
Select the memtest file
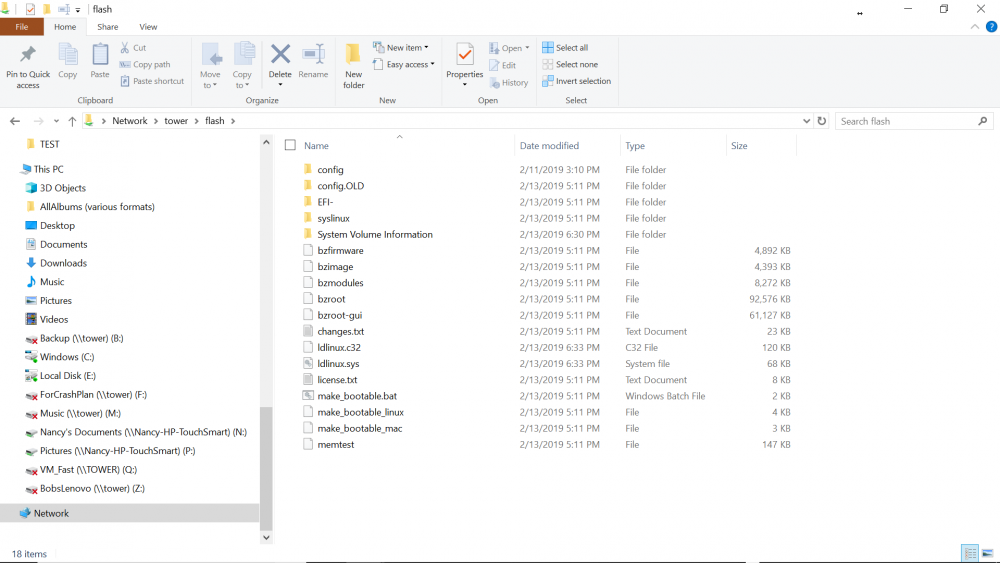335,444
